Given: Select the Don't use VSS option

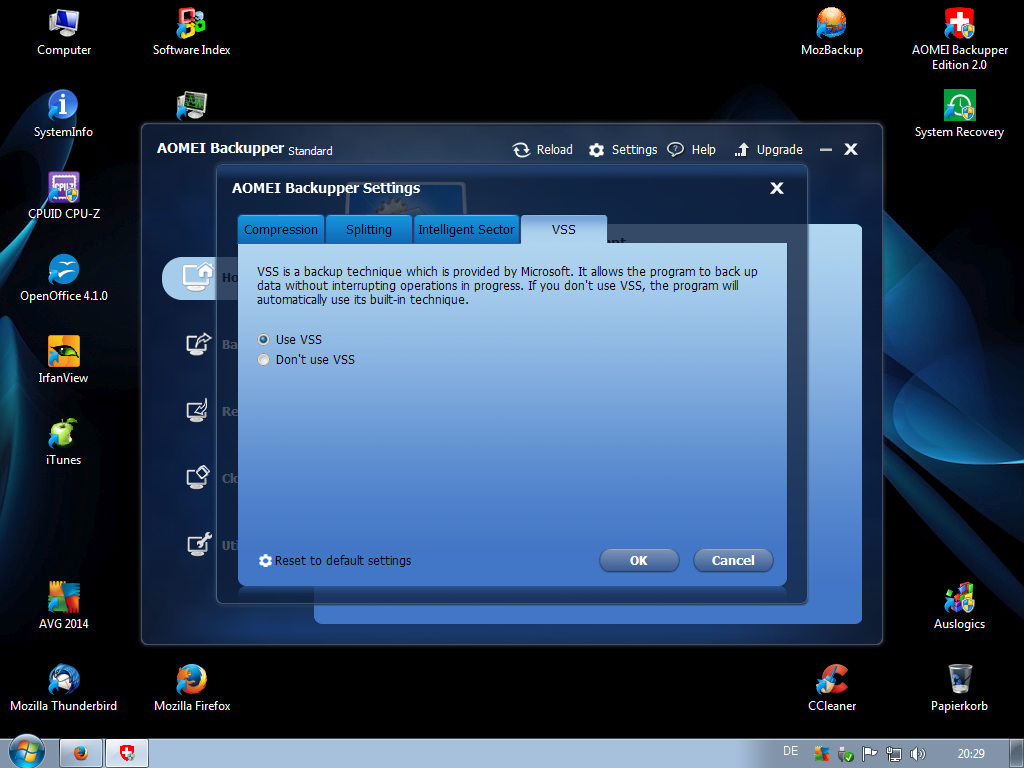Looking at the screenshot, I should coord(263,360).
